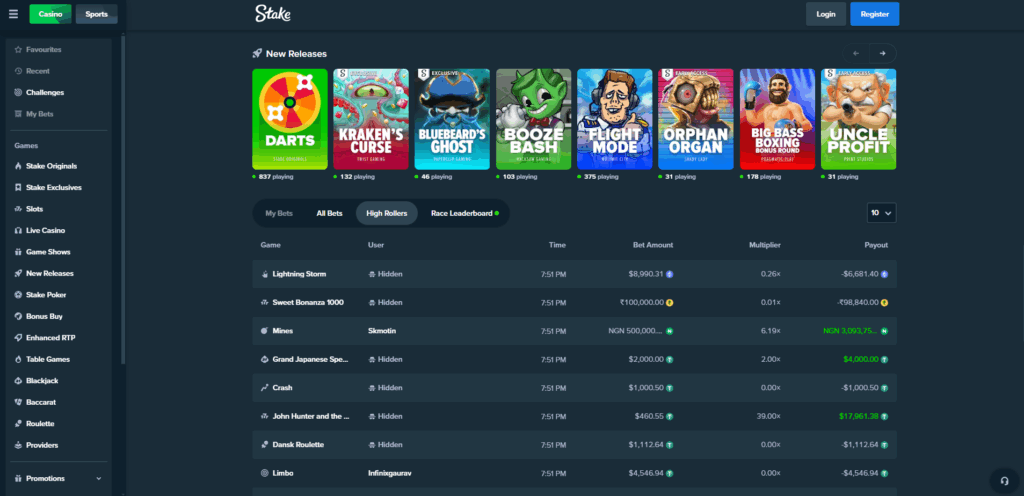Open the Bluebeard's Ghost game thumbnail
This screenshot has height=496, width=1024.
(452, 119)
